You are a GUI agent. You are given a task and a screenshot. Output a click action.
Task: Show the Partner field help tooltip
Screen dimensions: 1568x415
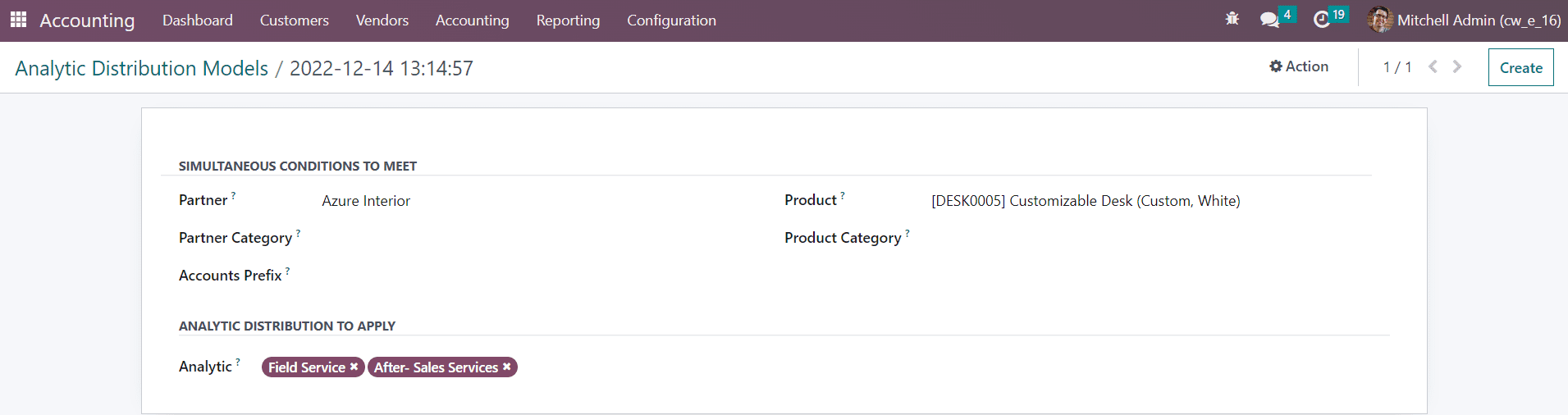click(233, 195)
